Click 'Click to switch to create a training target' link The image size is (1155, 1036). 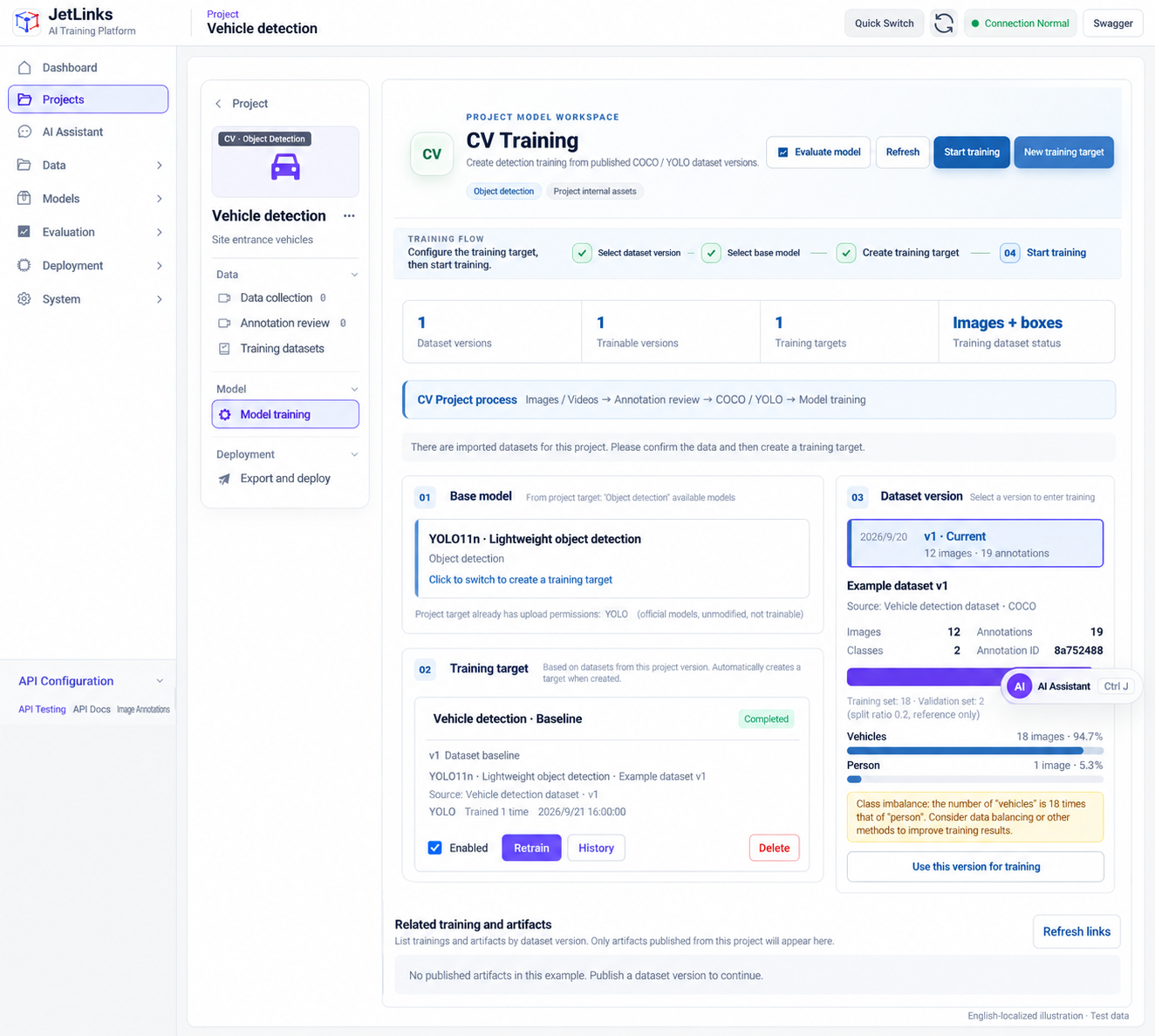coord(521,580)
